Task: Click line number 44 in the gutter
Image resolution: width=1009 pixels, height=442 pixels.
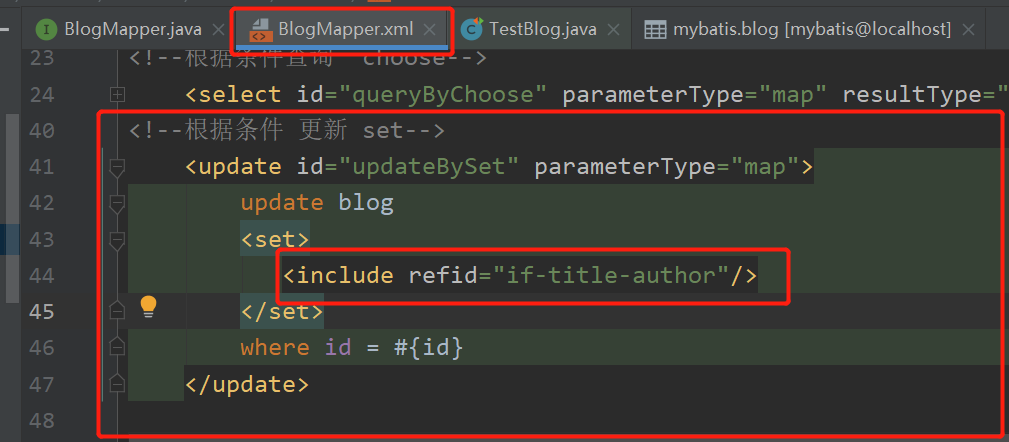Action: click(x=42, y=275)
